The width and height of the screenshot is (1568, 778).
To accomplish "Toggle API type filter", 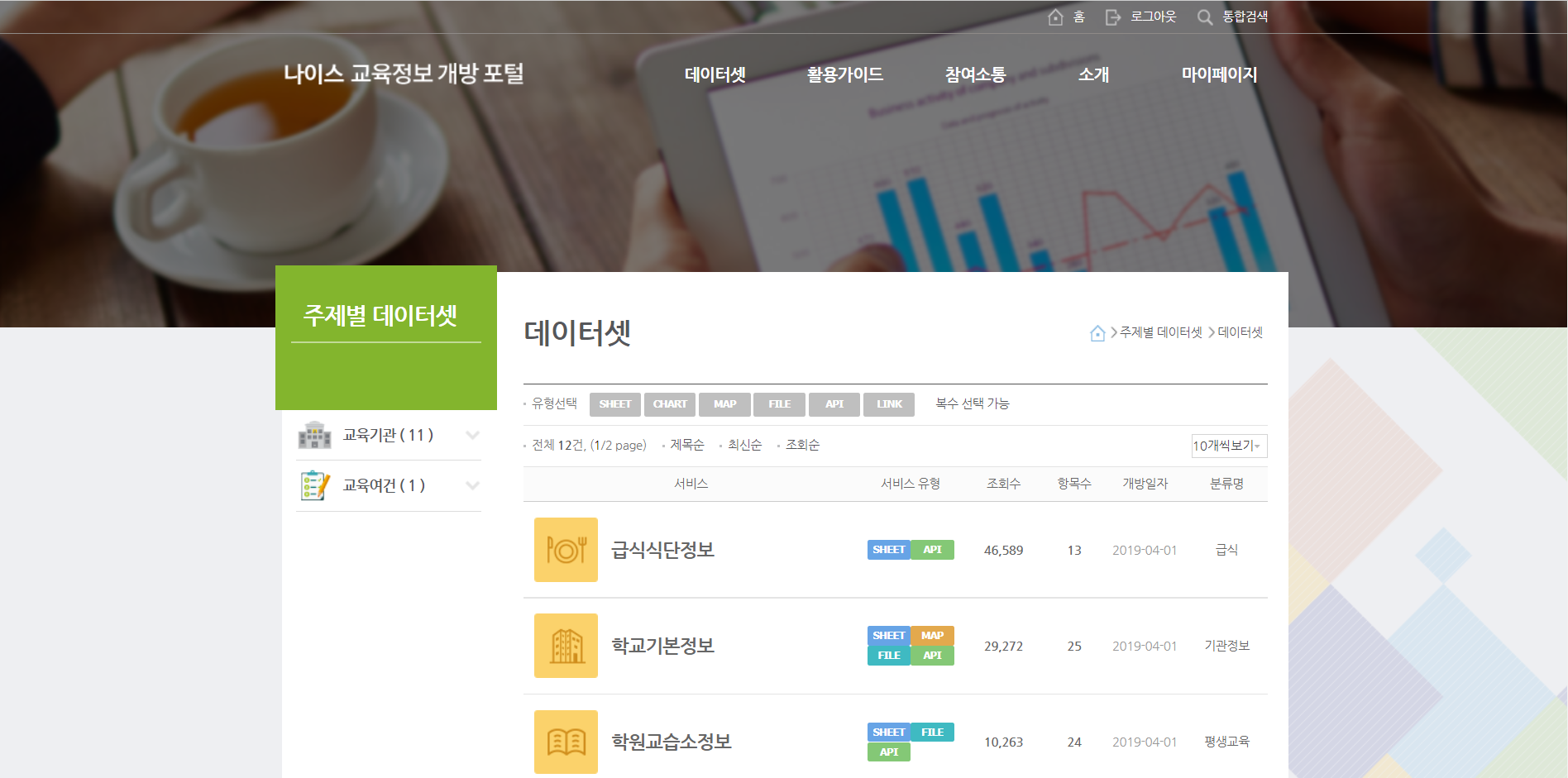I will click(x=834, y=404).
